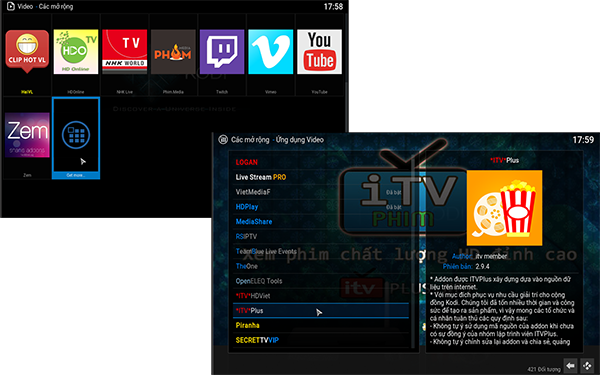Click the back arrow button at bottom right

(x=570, y=365)
